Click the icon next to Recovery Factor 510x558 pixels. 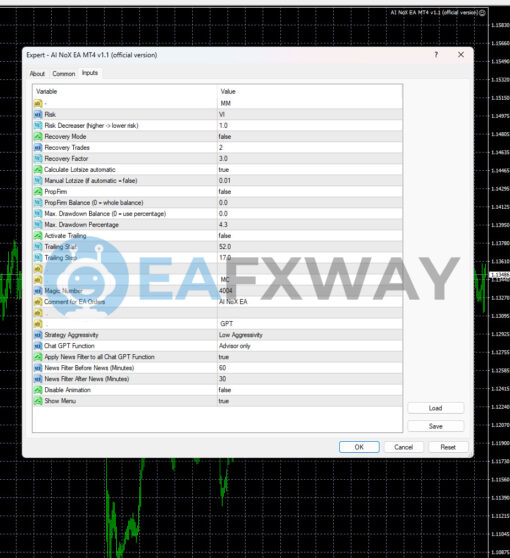coord(38,158)
